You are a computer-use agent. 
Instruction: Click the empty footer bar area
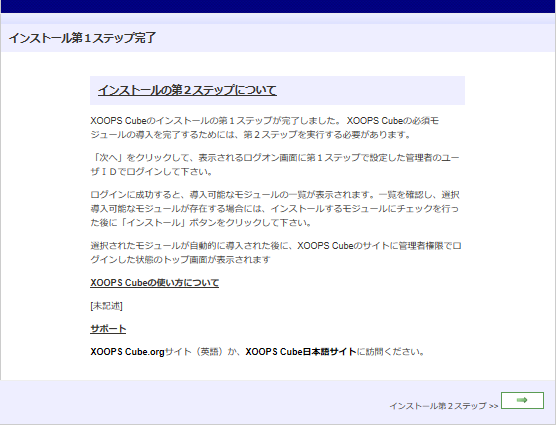pyautogui.click(x=195, y=402)
